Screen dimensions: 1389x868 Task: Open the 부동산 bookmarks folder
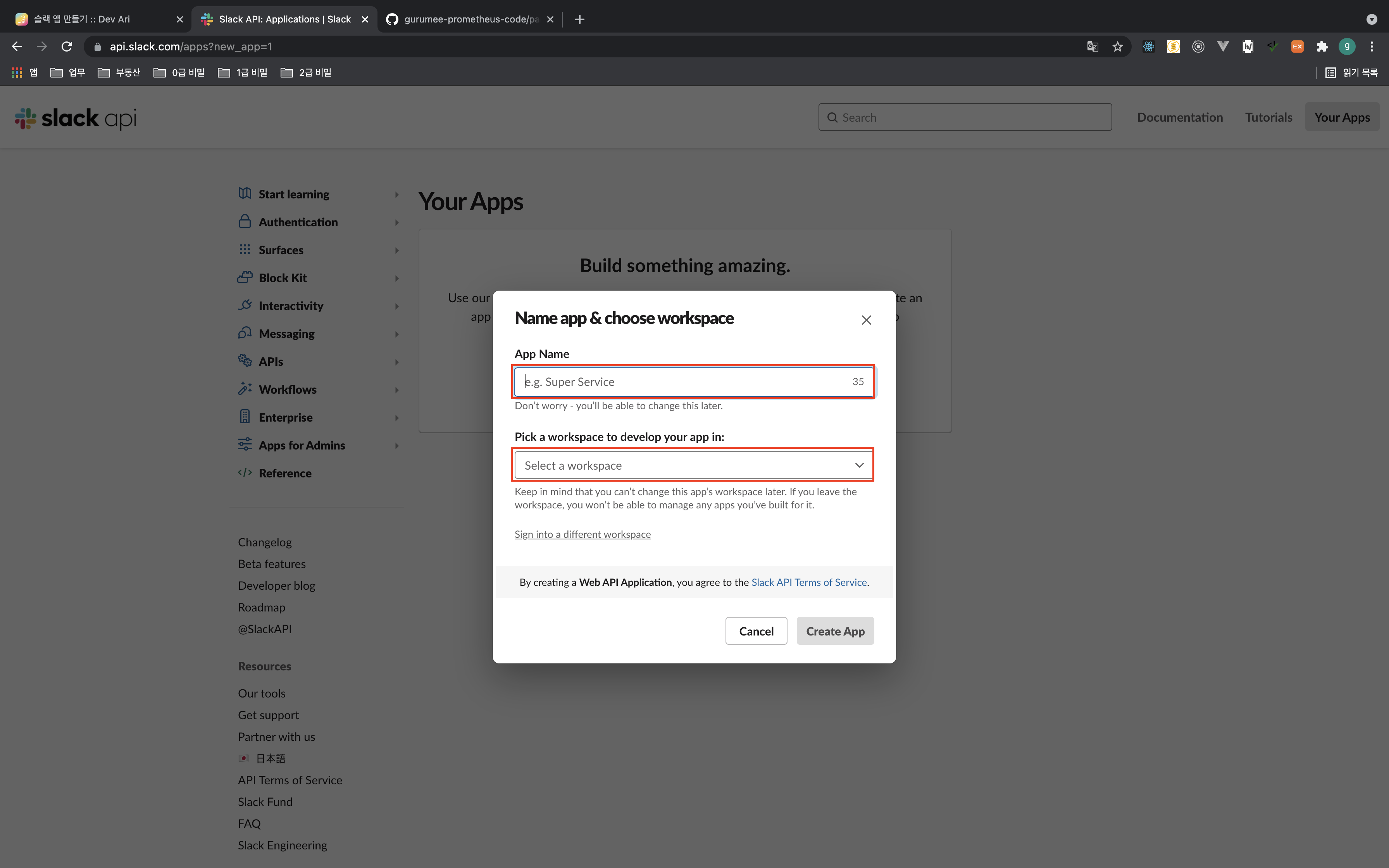click(x=119, y=72)
